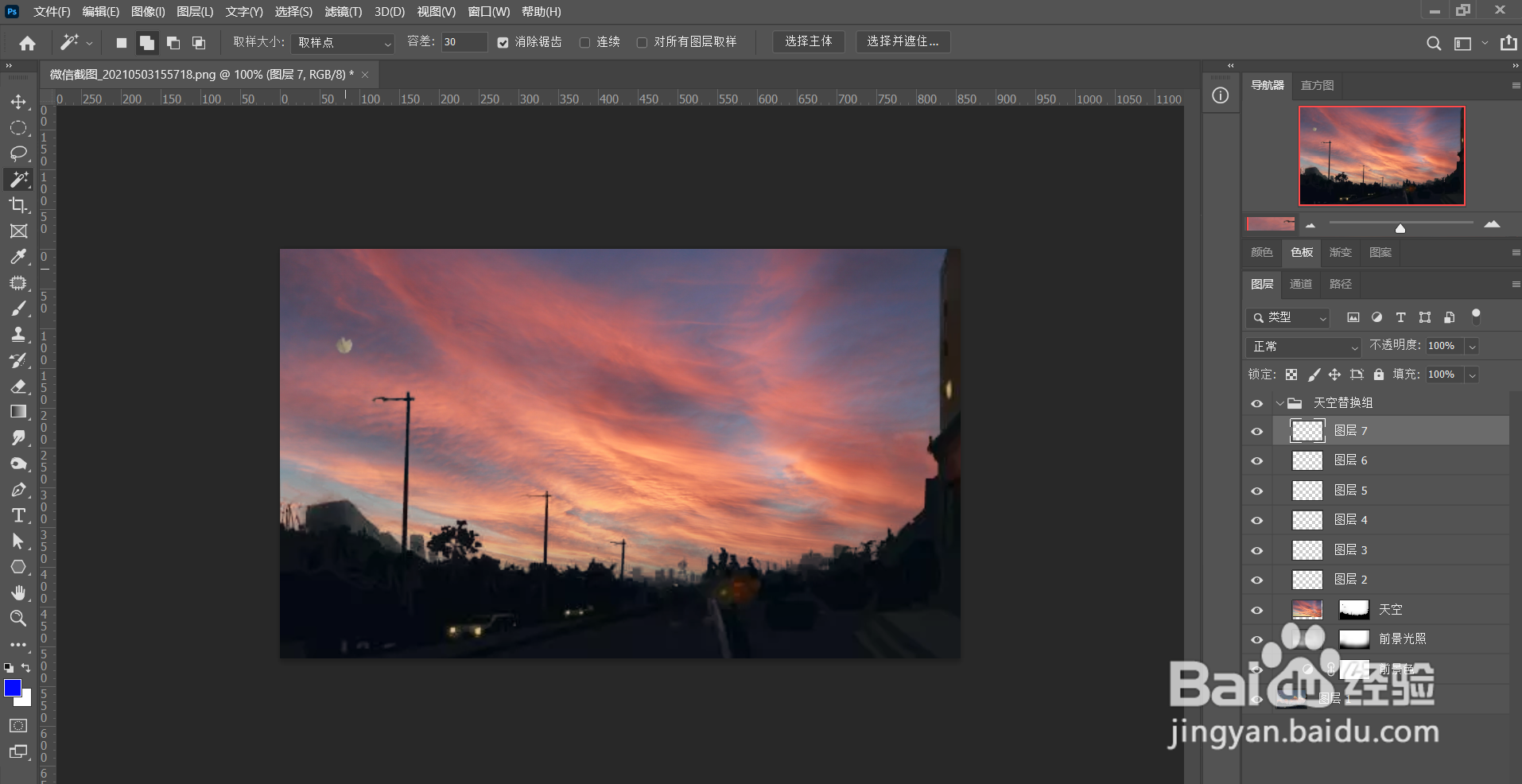Click the blue foreground color swatch
This screenshot has width=1522, height=784.
coord(11,687)
